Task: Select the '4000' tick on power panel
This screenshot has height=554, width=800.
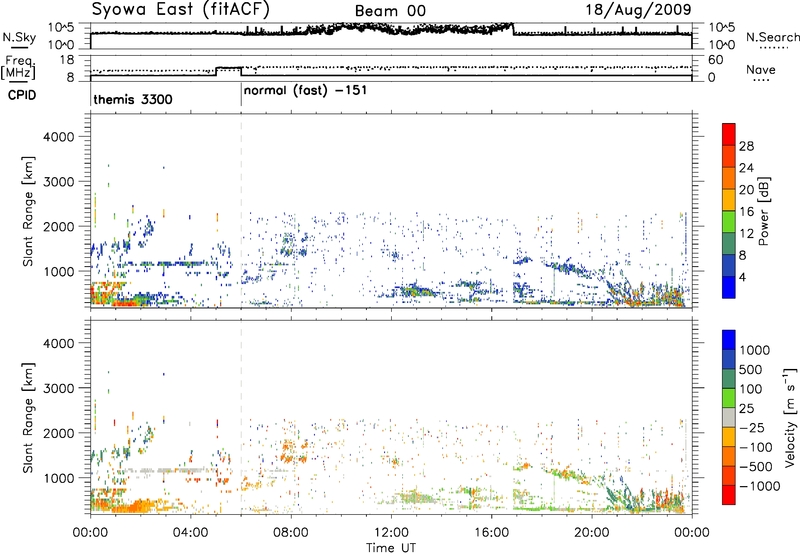Action: (x=58, y=137)
